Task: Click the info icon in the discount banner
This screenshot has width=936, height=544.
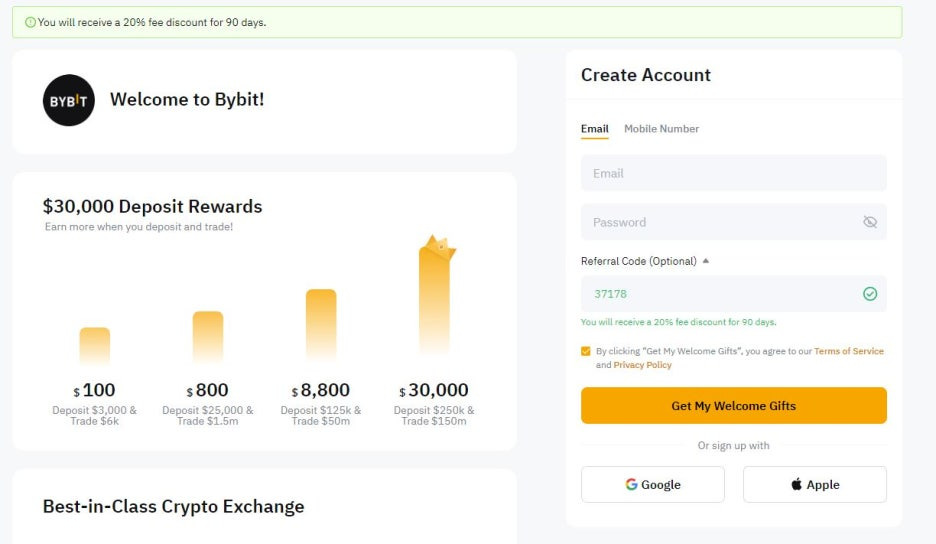Action: tap(30, 22)
